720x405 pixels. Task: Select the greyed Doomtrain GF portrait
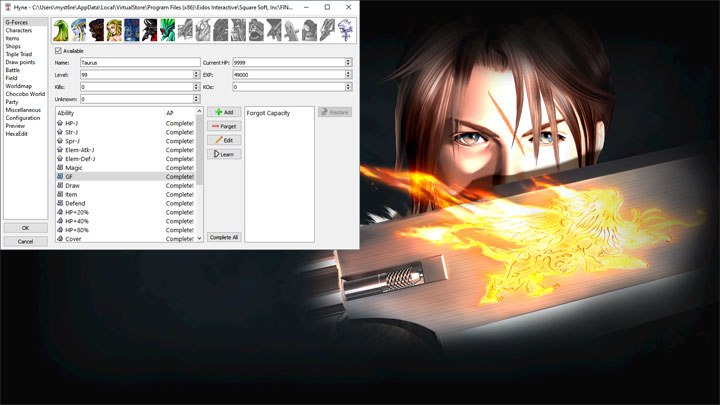(x=256, y=30)
